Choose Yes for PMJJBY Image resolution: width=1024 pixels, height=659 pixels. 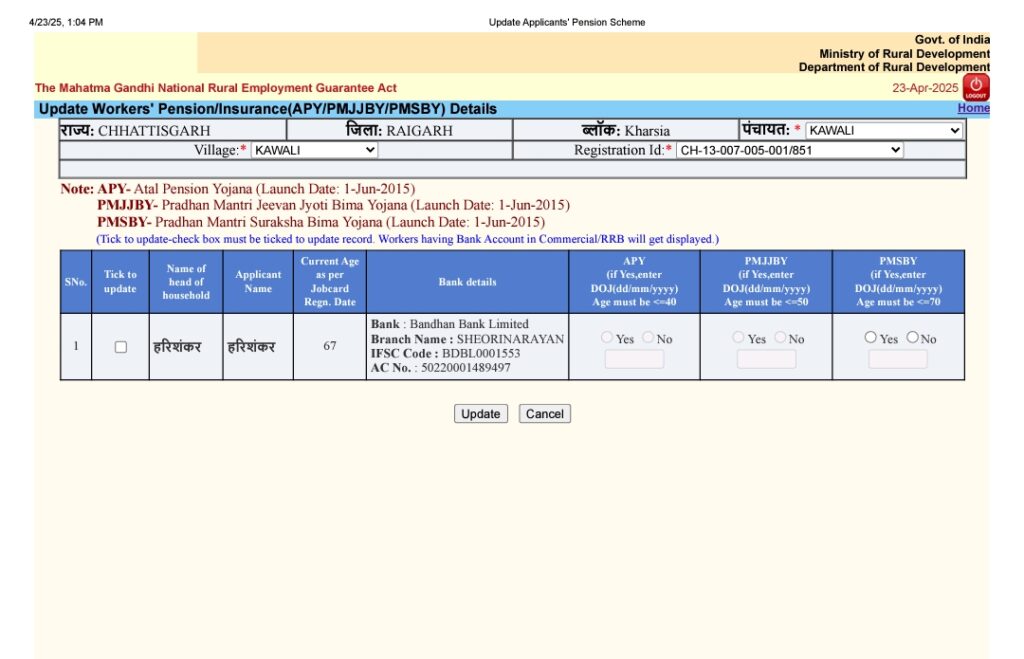point(740,338)
